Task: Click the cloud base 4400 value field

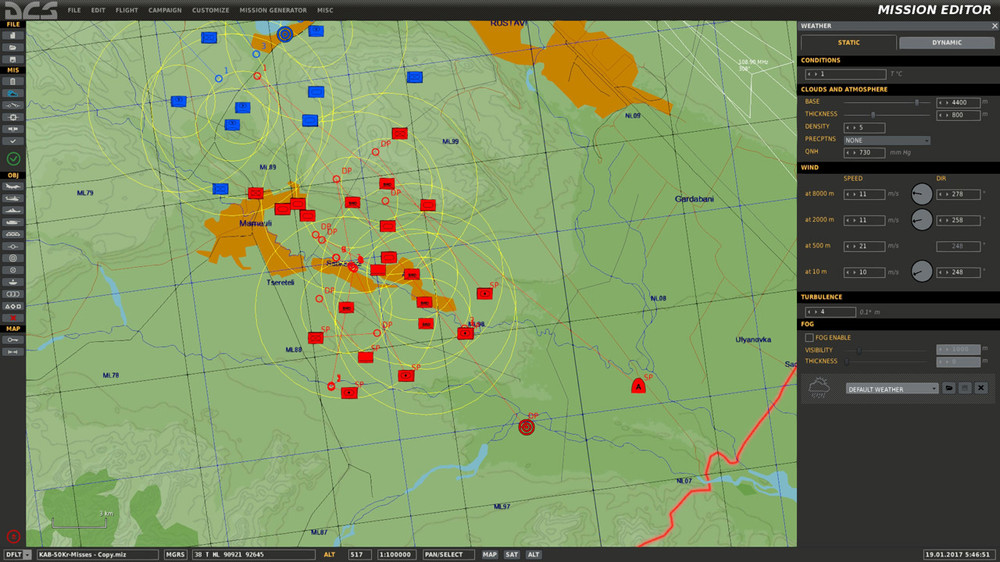Action: 958,102
